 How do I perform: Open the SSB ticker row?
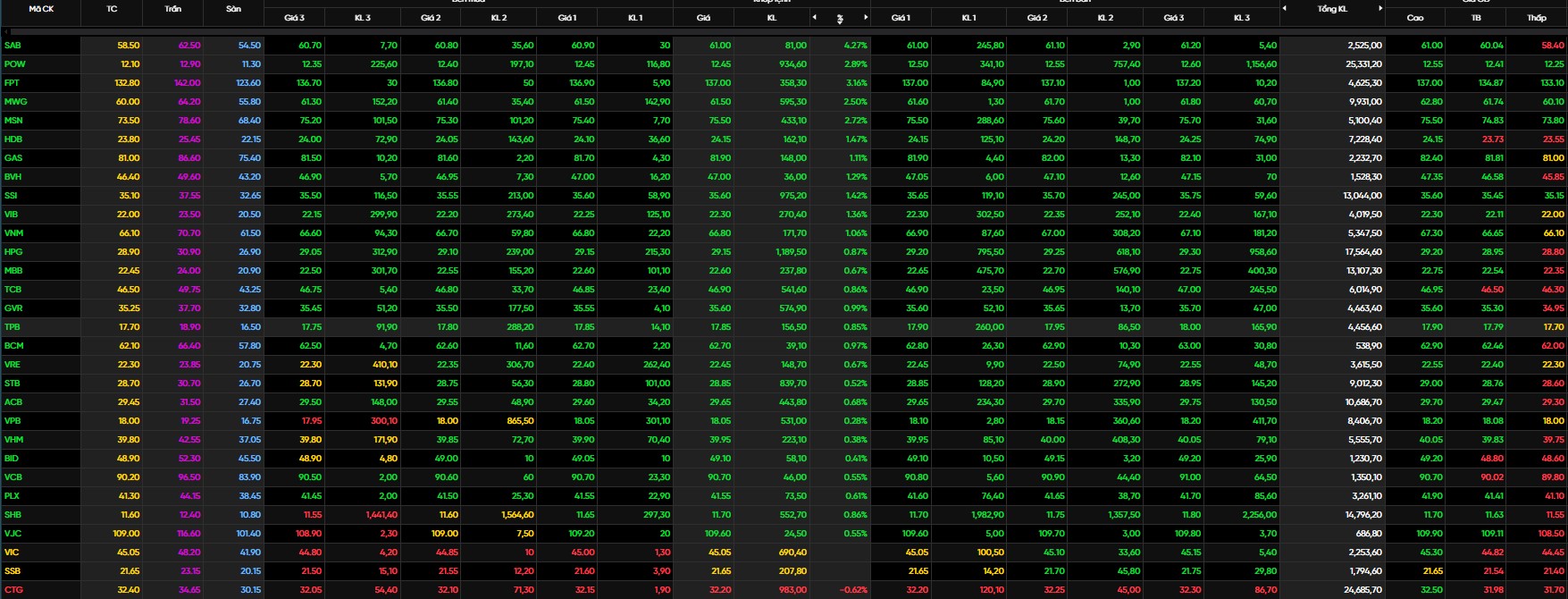pyautogui.click(x=12, y=570)
